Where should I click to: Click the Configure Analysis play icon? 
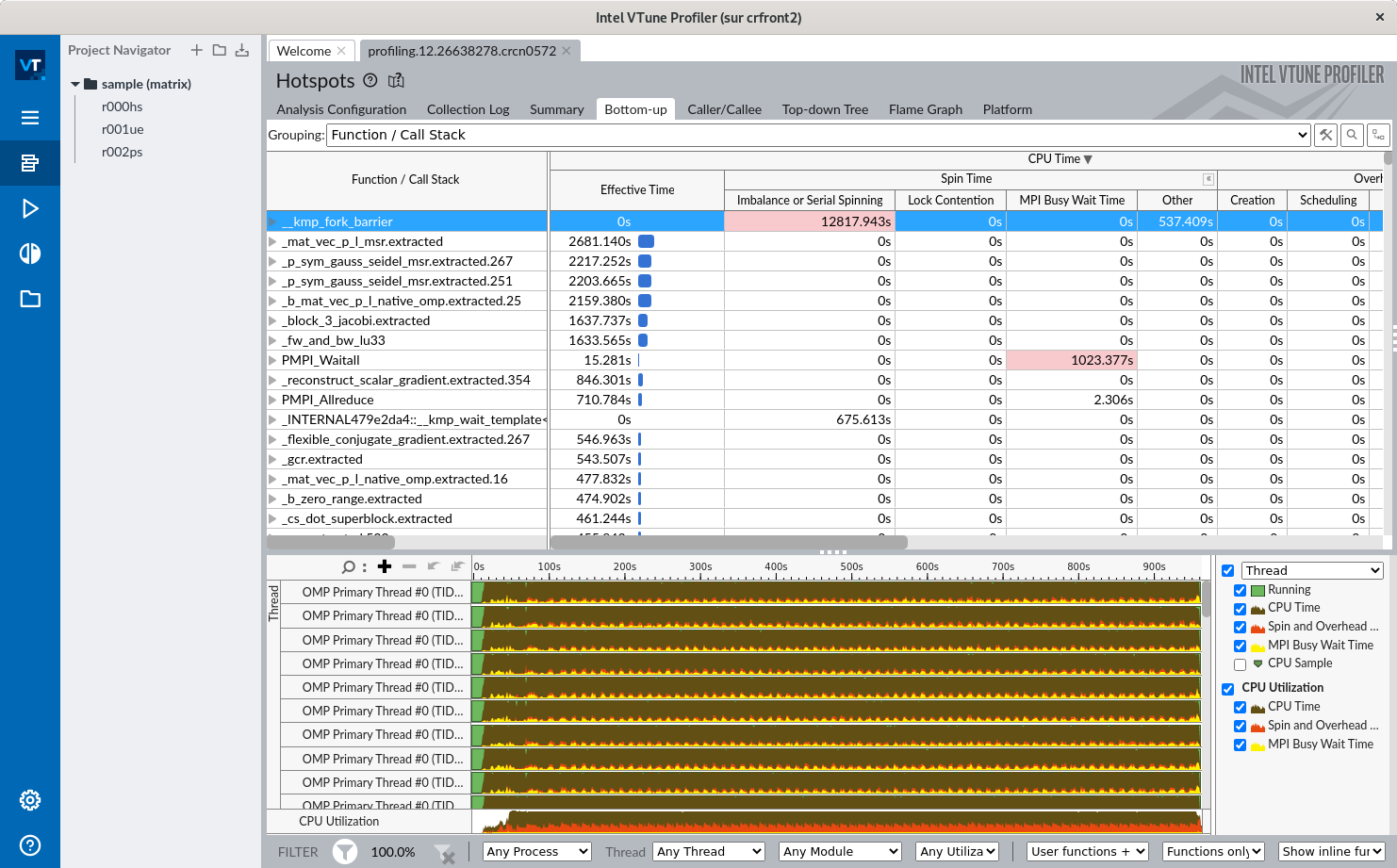tap(30, 208)
